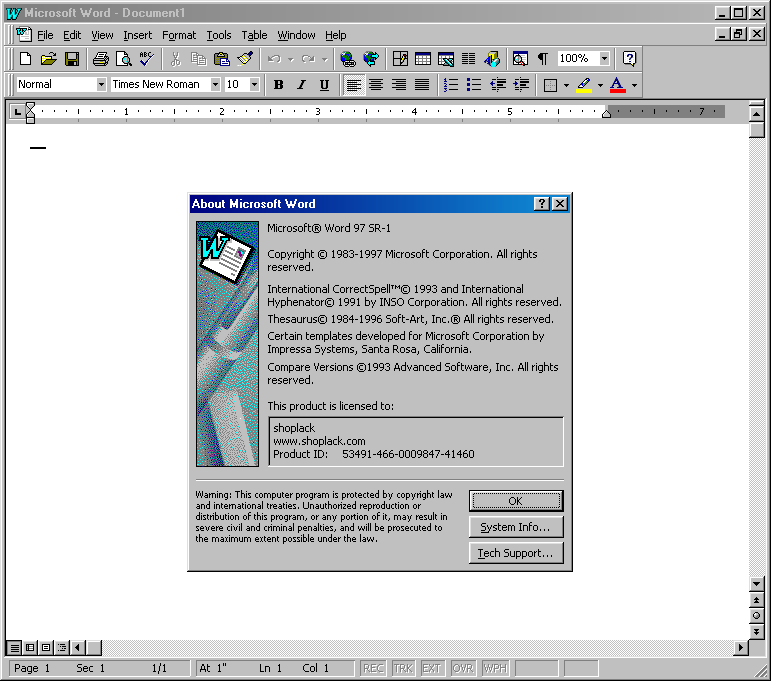
Task: Show the Web Toolbar icon
Action: (x=371, y=59)
